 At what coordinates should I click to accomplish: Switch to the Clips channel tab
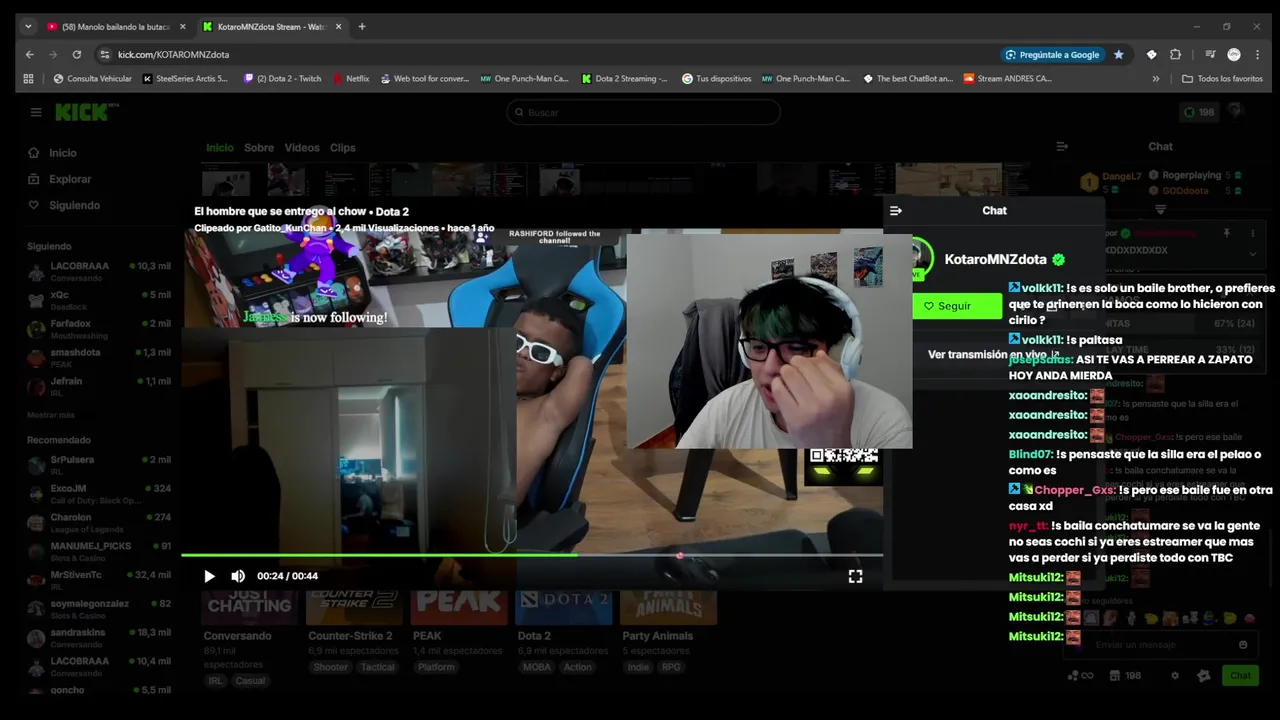tap(343, 148)
